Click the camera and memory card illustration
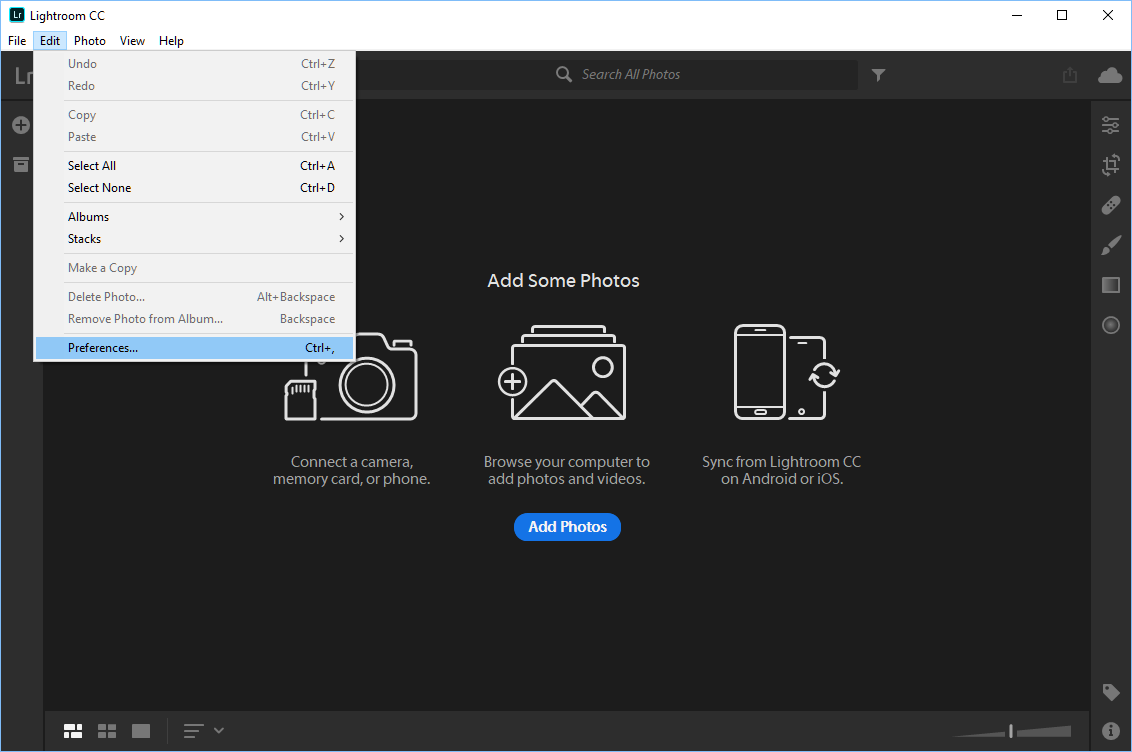This screenshot has height=752, width=1132. (351, 377)
